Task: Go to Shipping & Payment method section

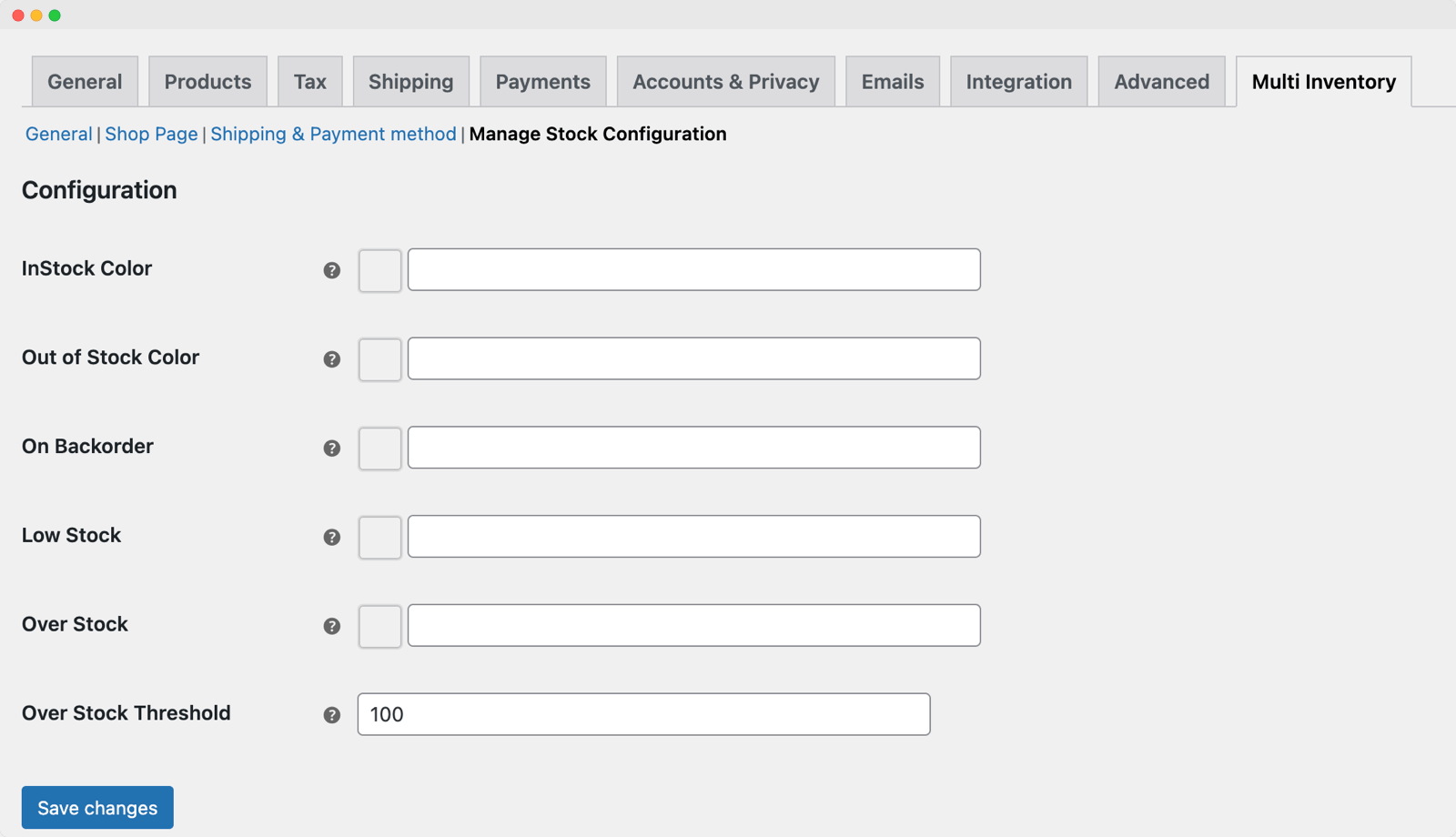Action: 333,134
